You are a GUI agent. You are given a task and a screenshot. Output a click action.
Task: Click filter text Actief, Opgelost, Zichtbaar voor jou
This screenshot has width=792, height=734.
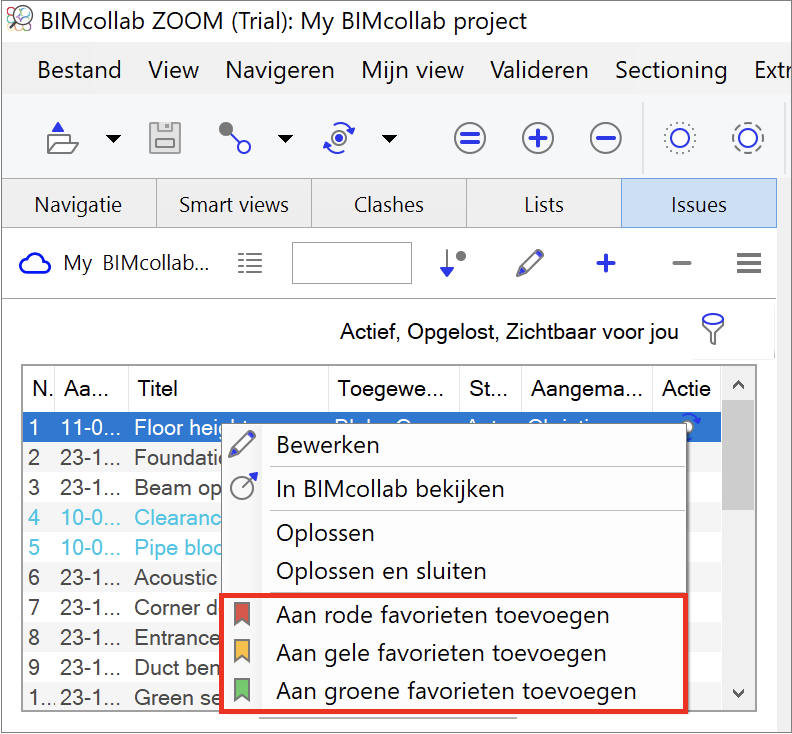pyautogui.click(x=509, y=332)
